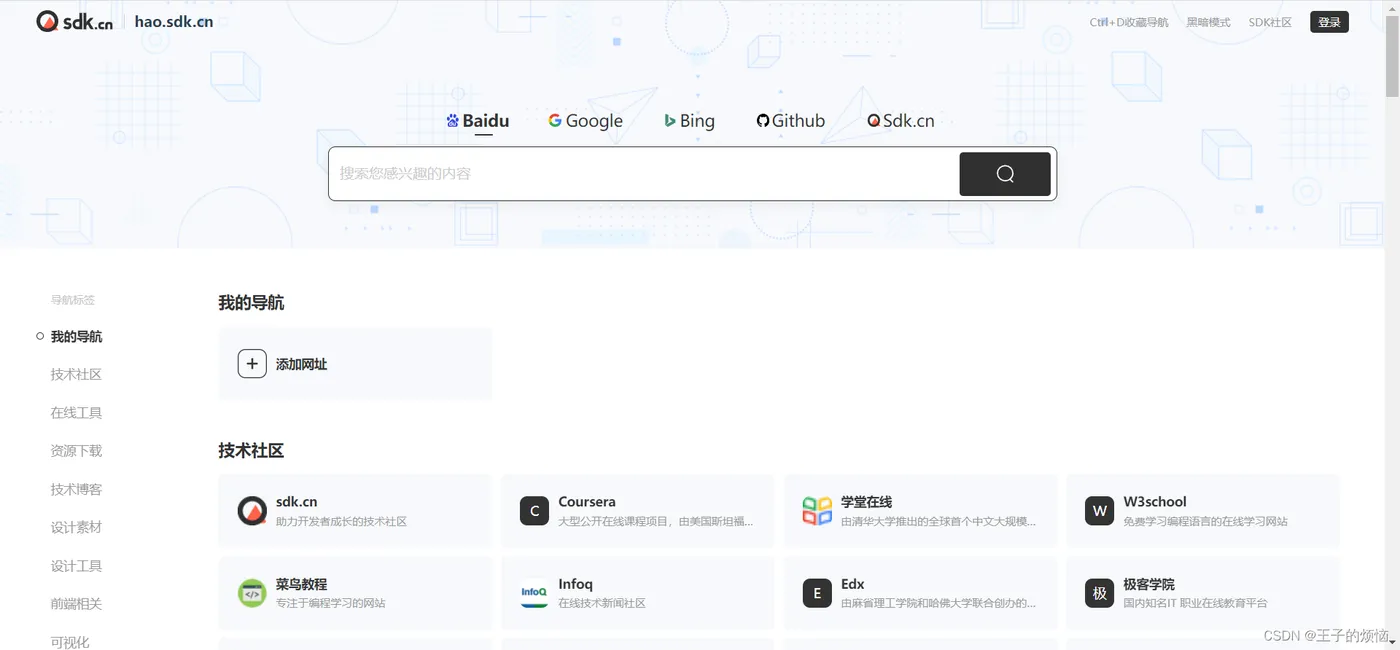The height and width of the screenshot is (650, 1400).
Task: Select 设计工具 in sidebar
Action: click(76, 566)
